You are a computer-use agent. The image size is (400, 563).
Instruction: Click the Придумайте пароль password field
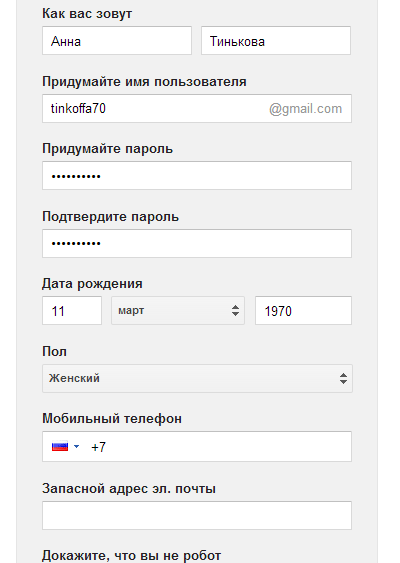(x=197, y=176)
